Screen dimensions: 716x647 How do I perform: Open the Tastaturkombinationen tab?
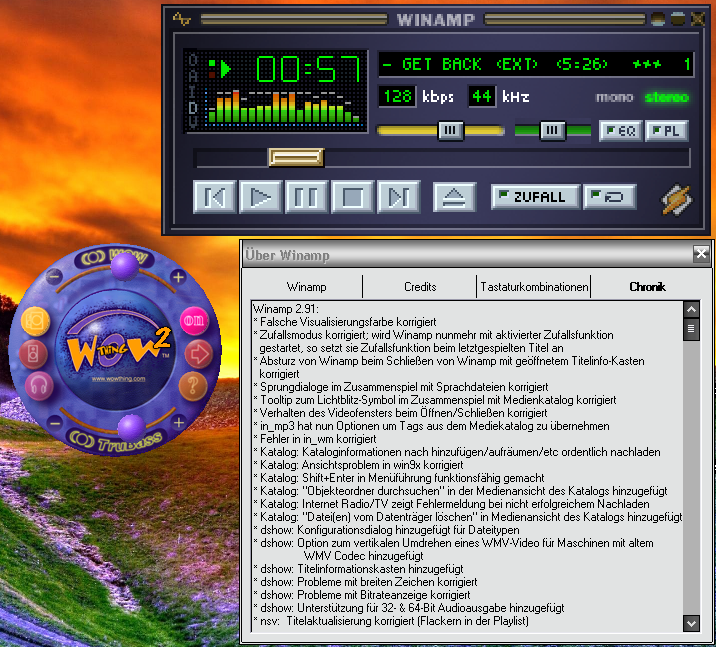coord(534,287)
